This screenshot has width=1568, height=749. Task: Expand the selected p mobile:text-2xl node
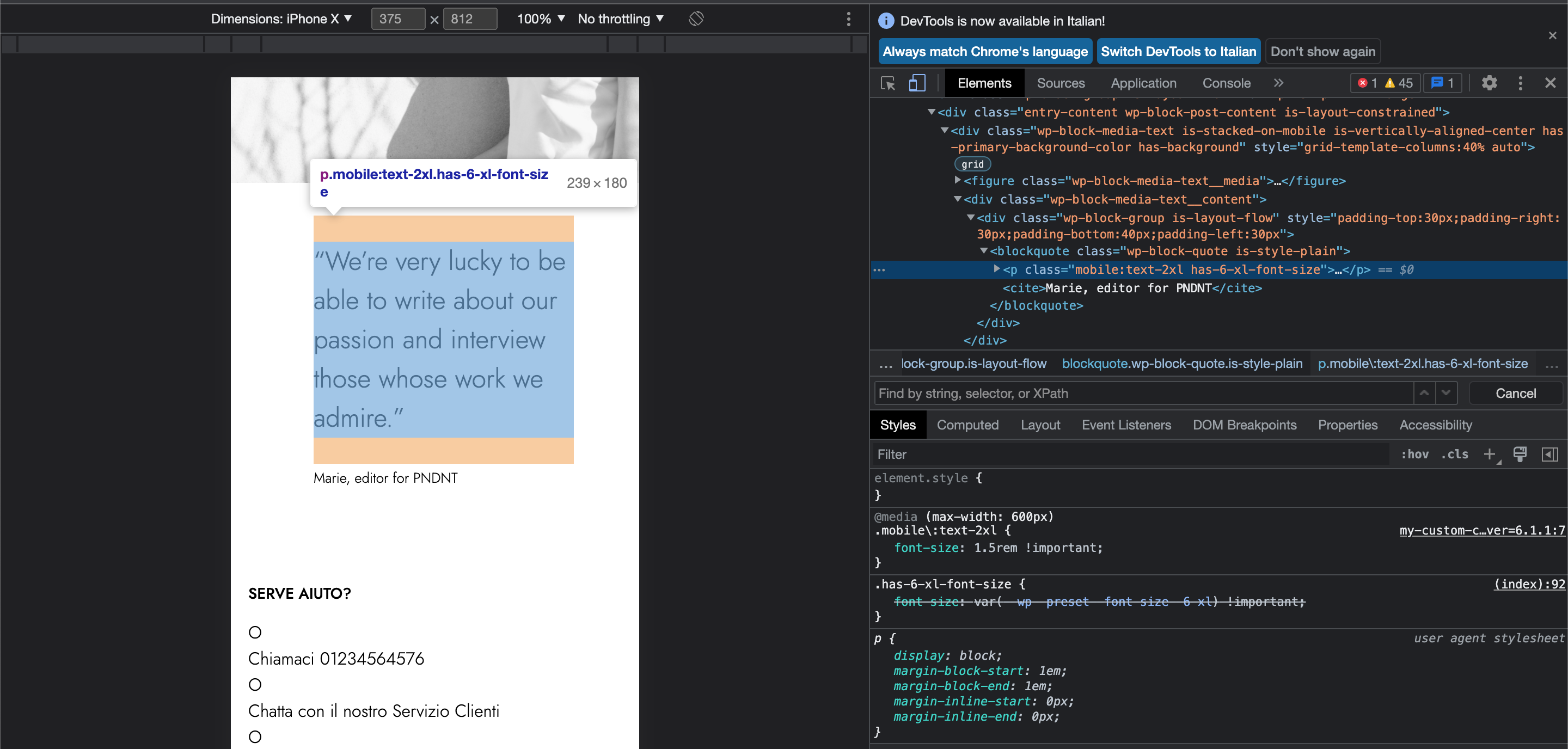tap(996, 269)
